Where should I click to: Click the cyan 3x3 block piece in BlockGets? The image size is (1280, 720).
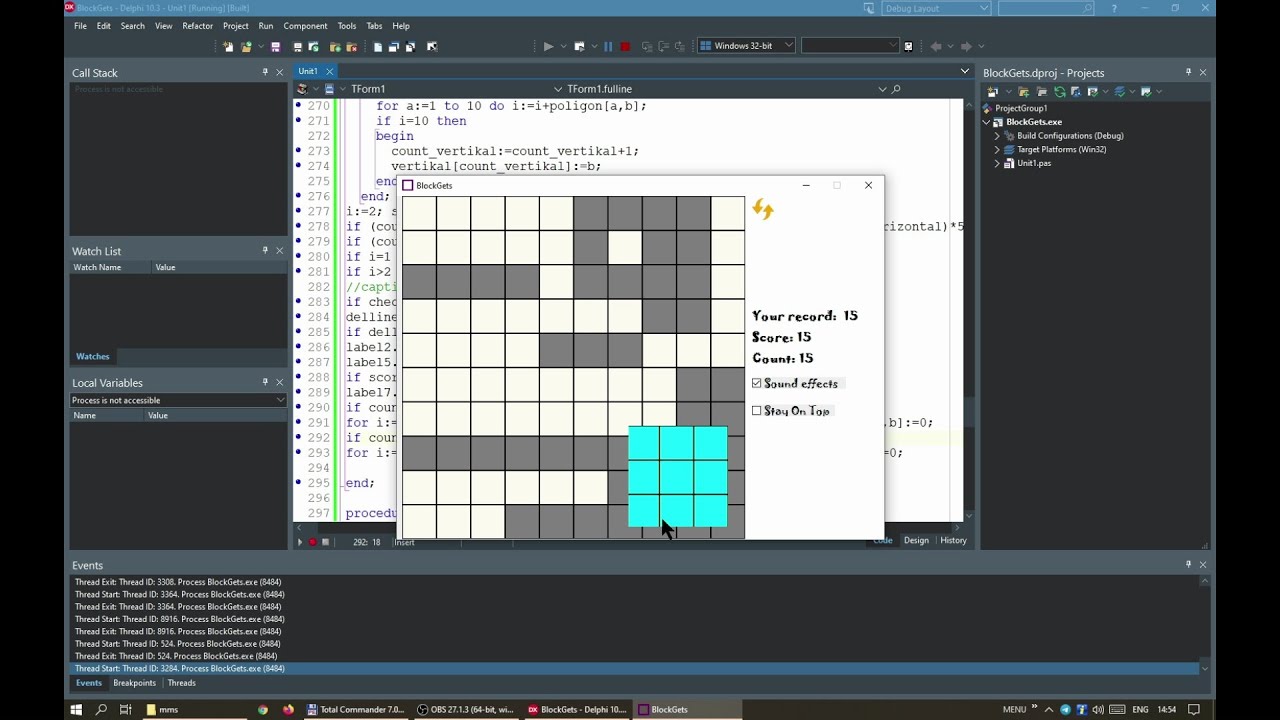(678, 476)
